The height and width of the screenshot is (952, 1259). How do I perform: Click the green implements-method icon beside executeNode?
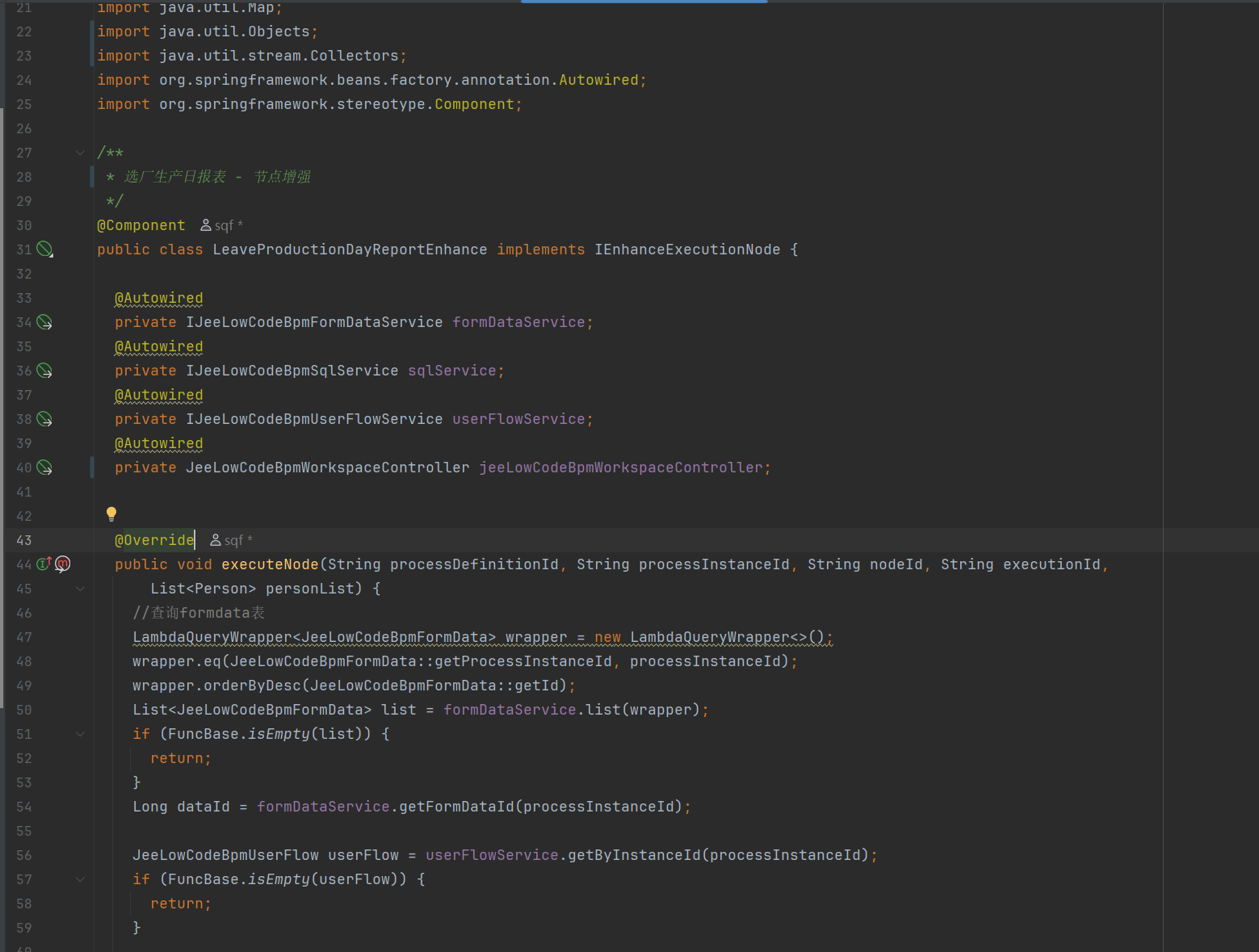(x=44, y=564)
